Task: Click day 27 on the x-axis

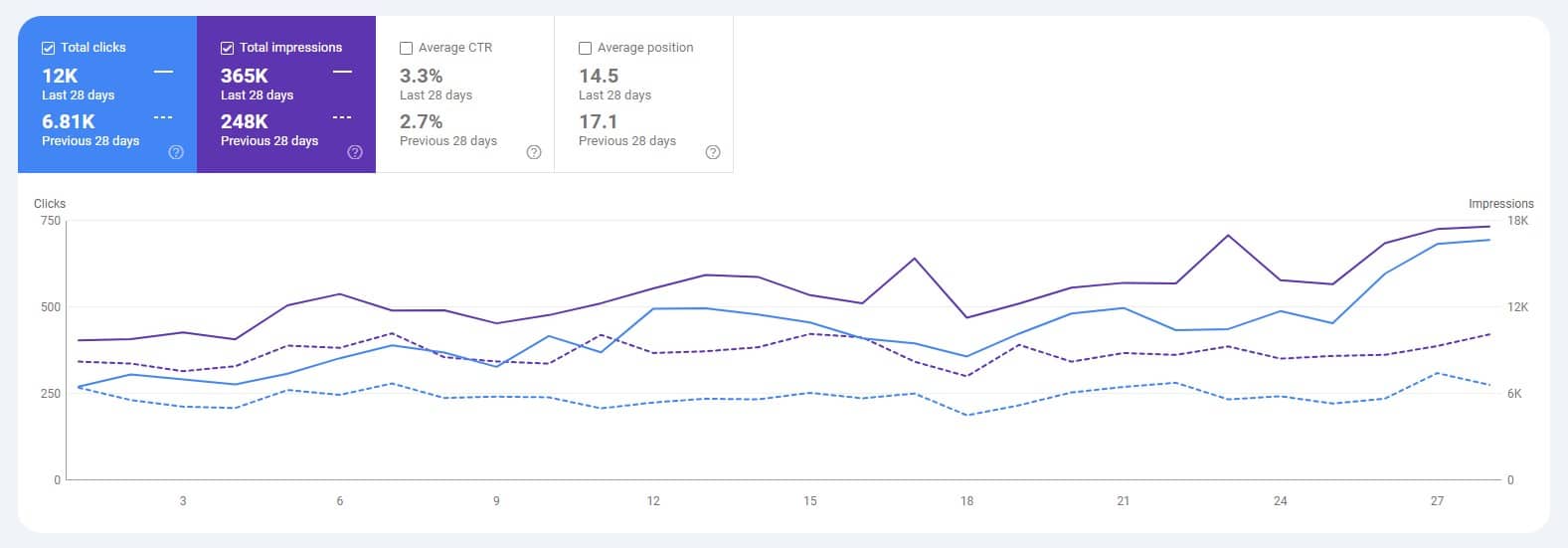Action: point(1438,501)
